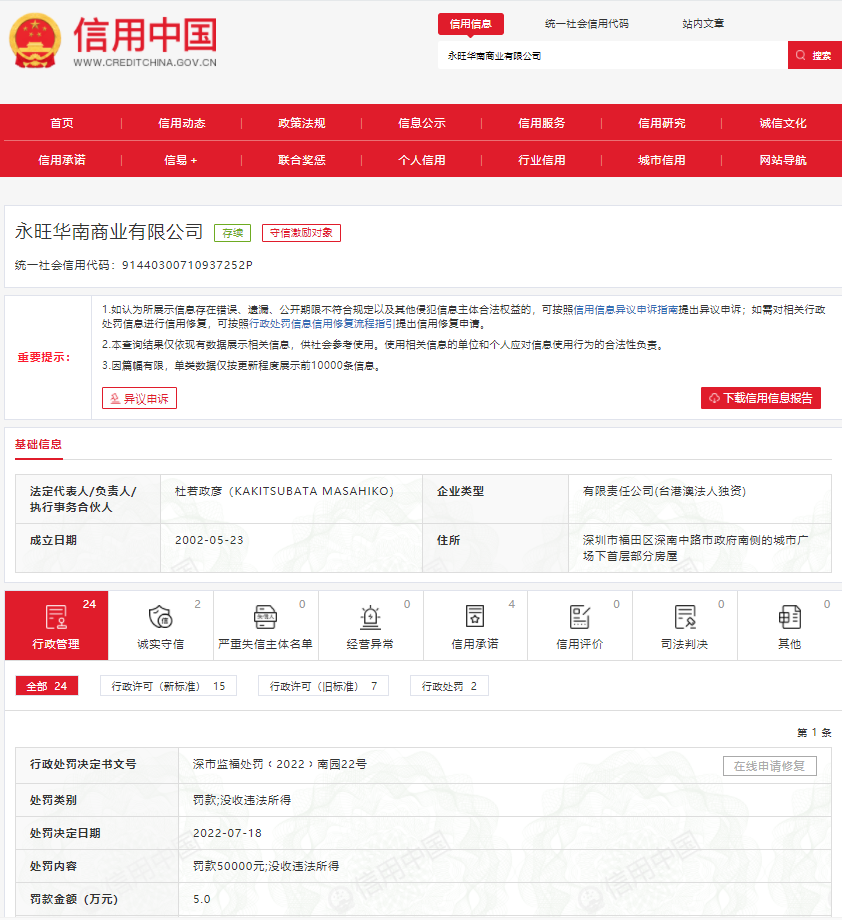Click the red 搜索 button
Image resolution: width=842 pixels, height=920 pixels.
pos(814,55)
